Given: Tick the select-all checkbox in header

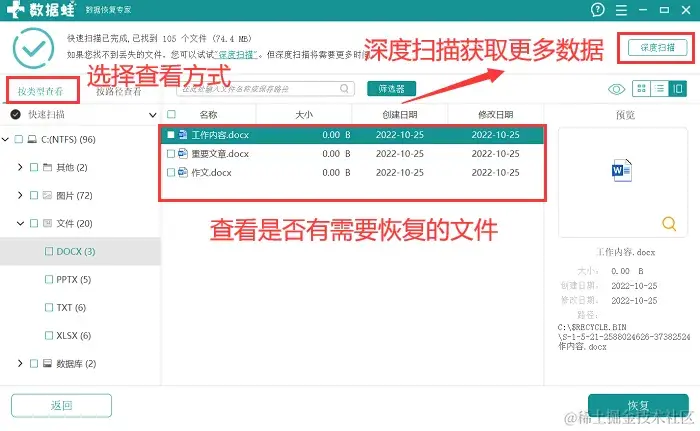Looking at the screenshot, I should click(x=171, y=114).
